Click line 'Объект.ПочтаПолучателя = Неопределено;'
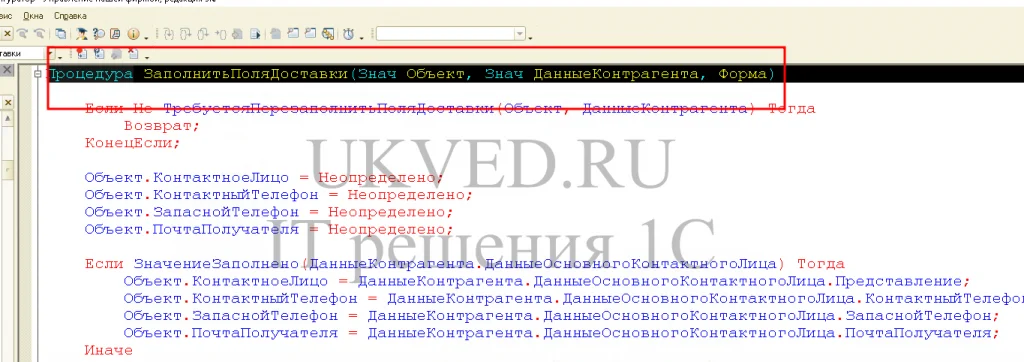This screenshot has height=362, width=1024. click(x=268, y=229)
